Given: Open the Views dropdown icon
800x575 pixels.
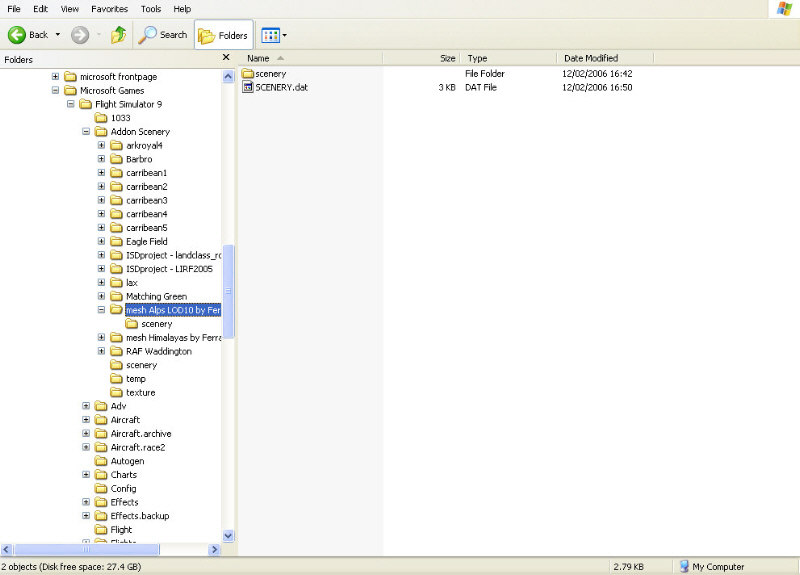Looking at the screenshot, I should (269, 35).
